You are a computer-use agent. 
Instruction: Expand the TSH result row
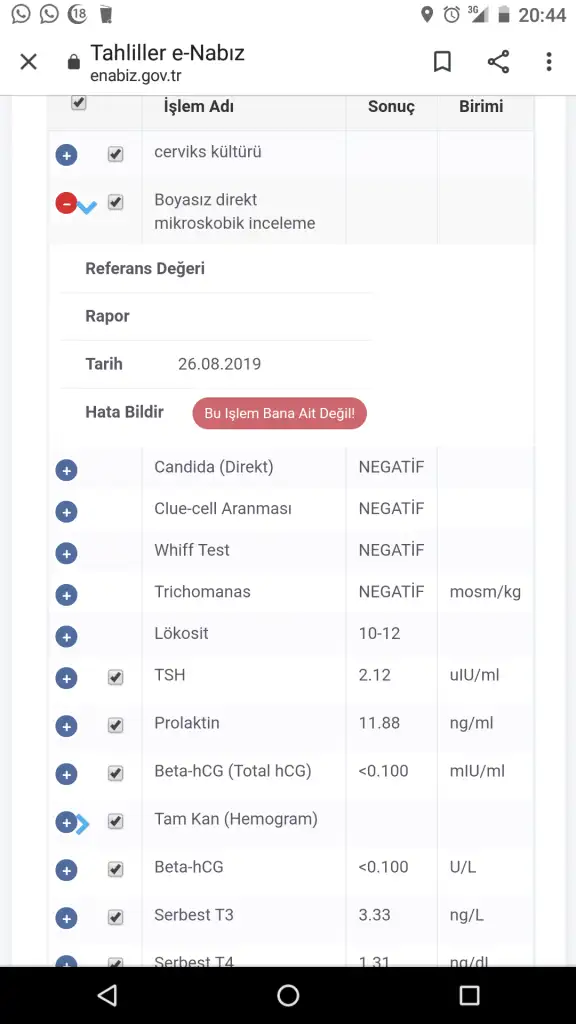point(66,679)
